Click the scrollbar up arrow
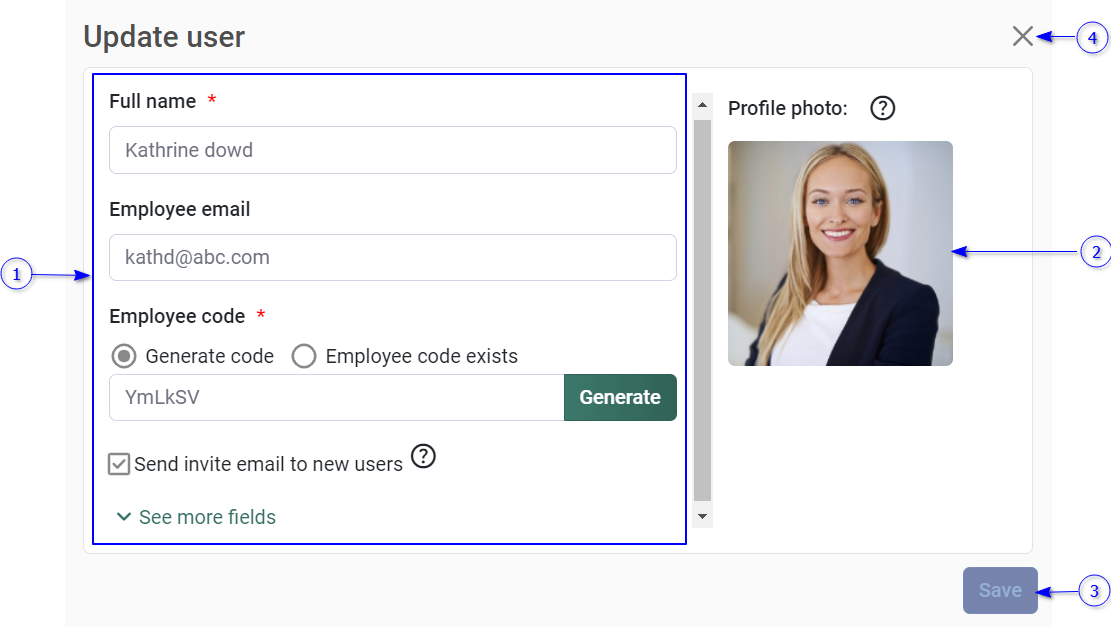This screenshot has height=629, width=1111. pyautogui.click(x=702, y=105)
